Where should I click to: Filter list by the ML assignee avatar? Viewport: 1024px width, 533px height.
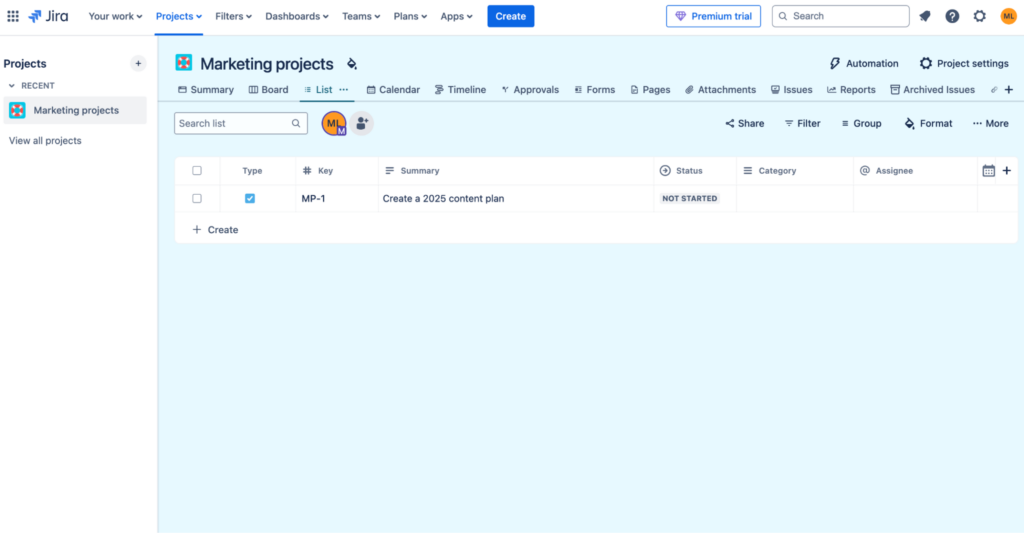point(334,123)
